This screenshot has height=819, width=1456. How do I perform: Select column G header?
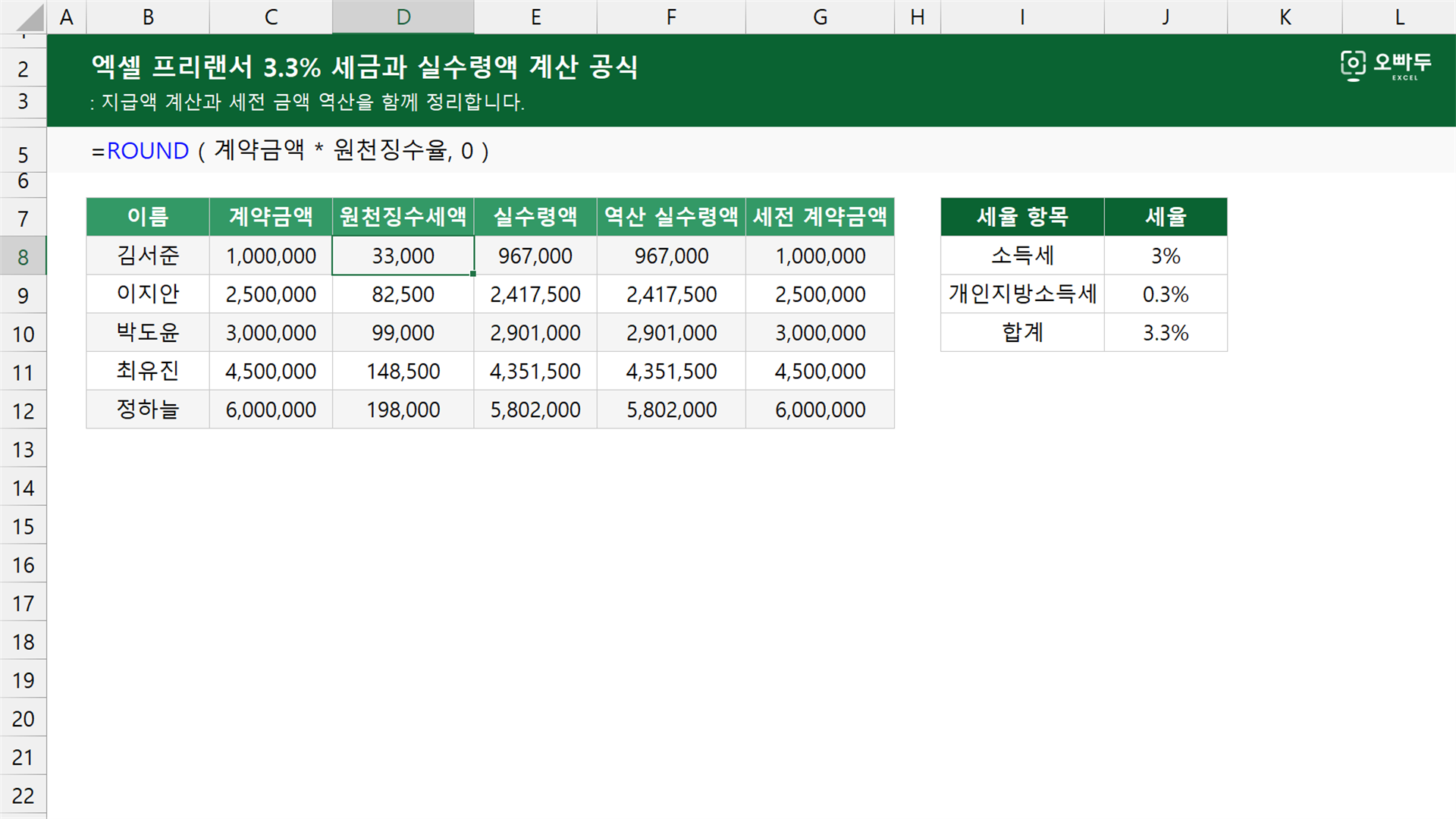[820, 17]
